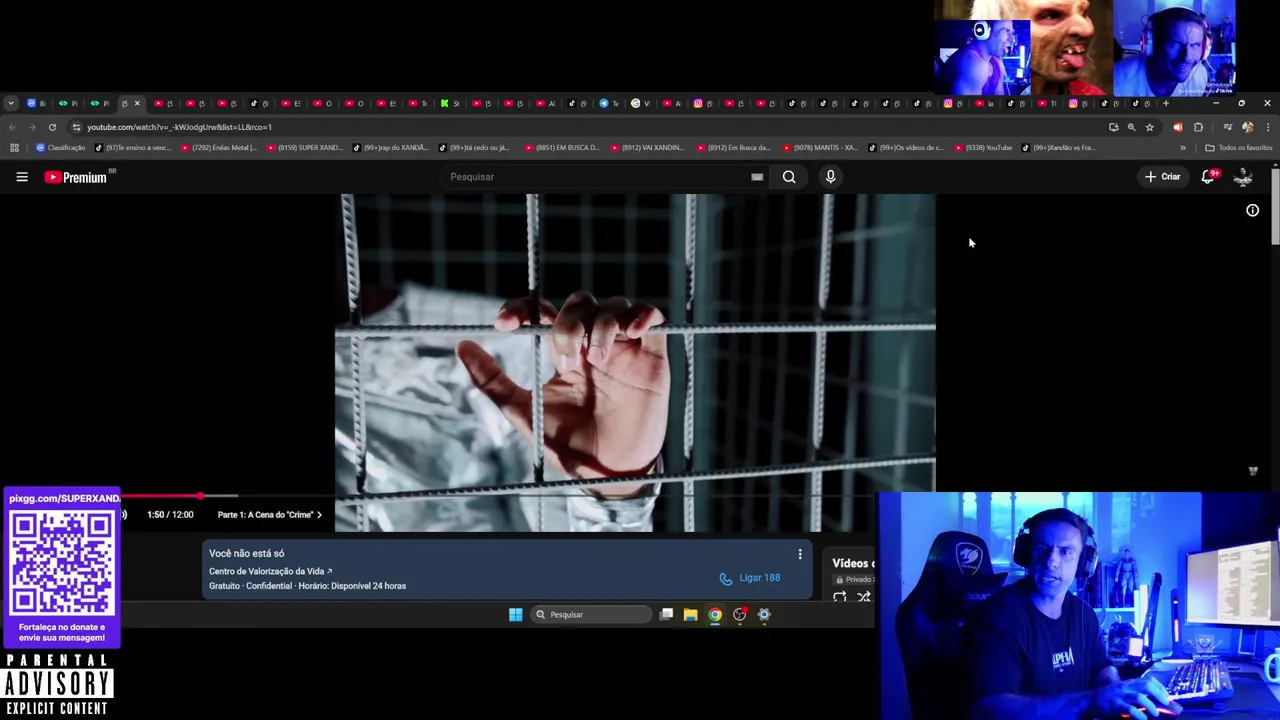The width and height of the screenshot is (1280, 720).
Task: Open the Criar create menu
Action: (1163, 177)
